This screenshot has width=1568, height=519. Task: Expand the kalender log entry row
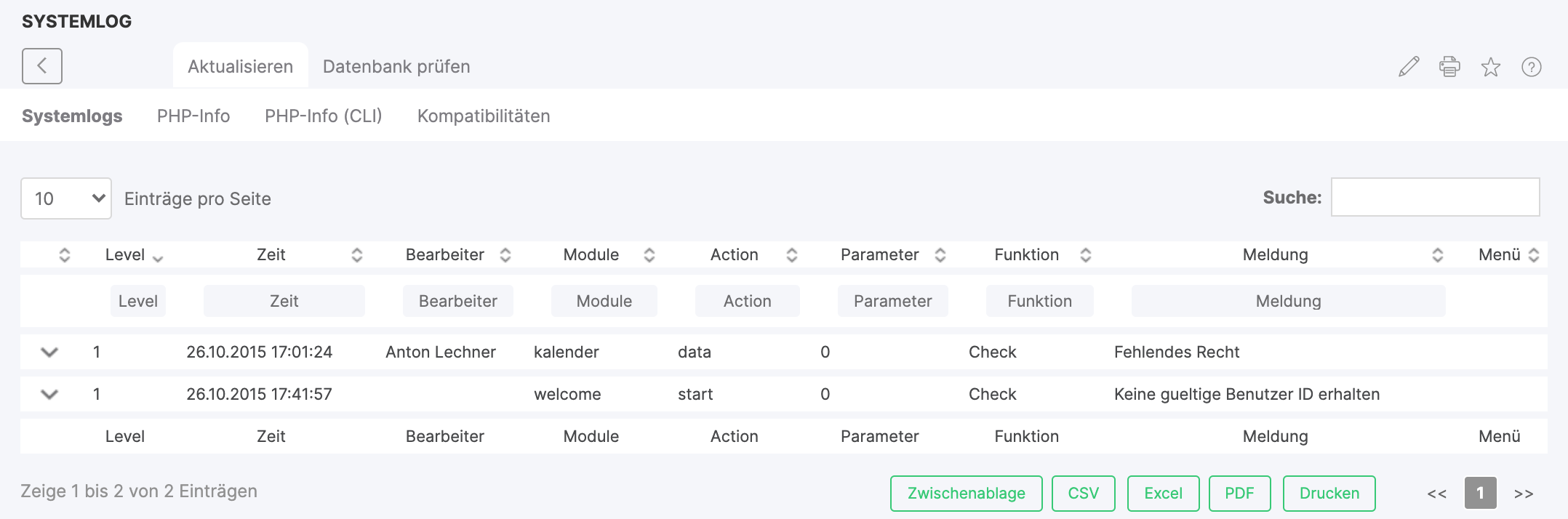coord(49,353)
